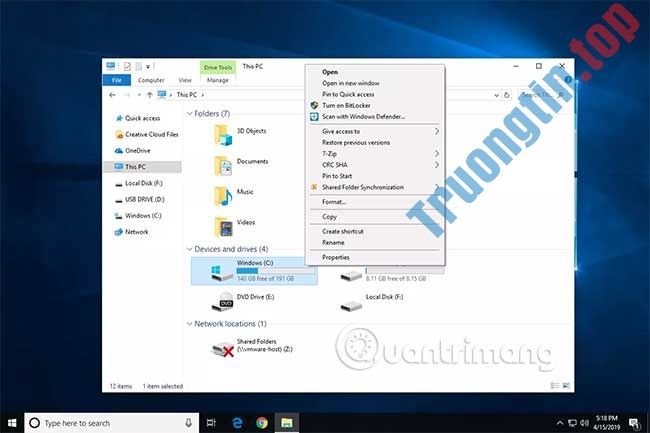Viewport: 650px width, 433px height.
Task: Click the Properties icon in Quick Access Toolbar
Action: pos(127,66)
